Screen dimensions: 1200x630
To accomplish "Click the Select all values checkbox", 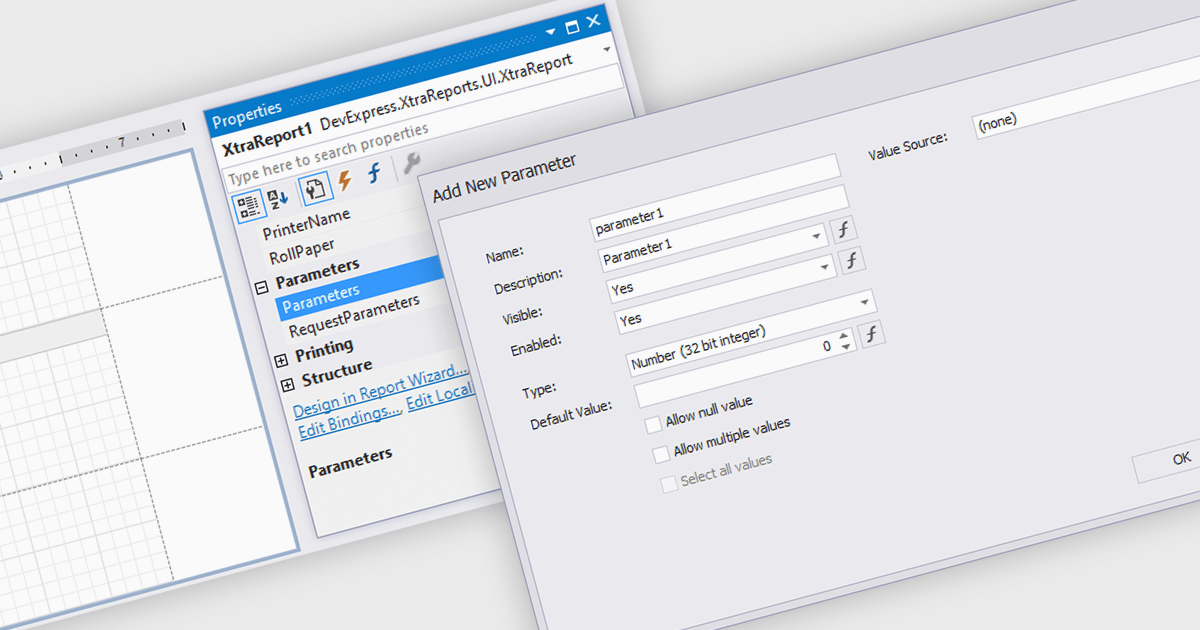I will click(x=668, y=485).
